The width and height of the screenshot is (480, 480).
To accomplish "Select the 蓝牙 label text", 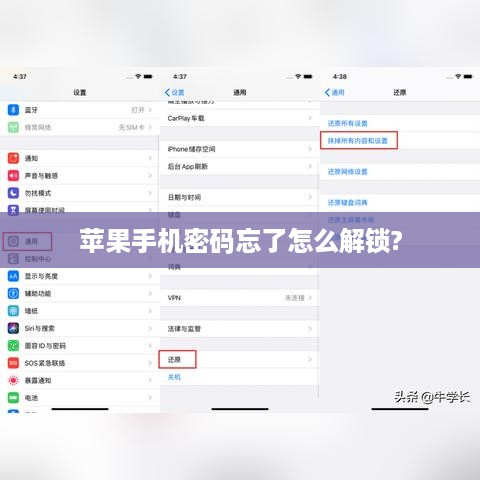I will (x=31, y=110).
